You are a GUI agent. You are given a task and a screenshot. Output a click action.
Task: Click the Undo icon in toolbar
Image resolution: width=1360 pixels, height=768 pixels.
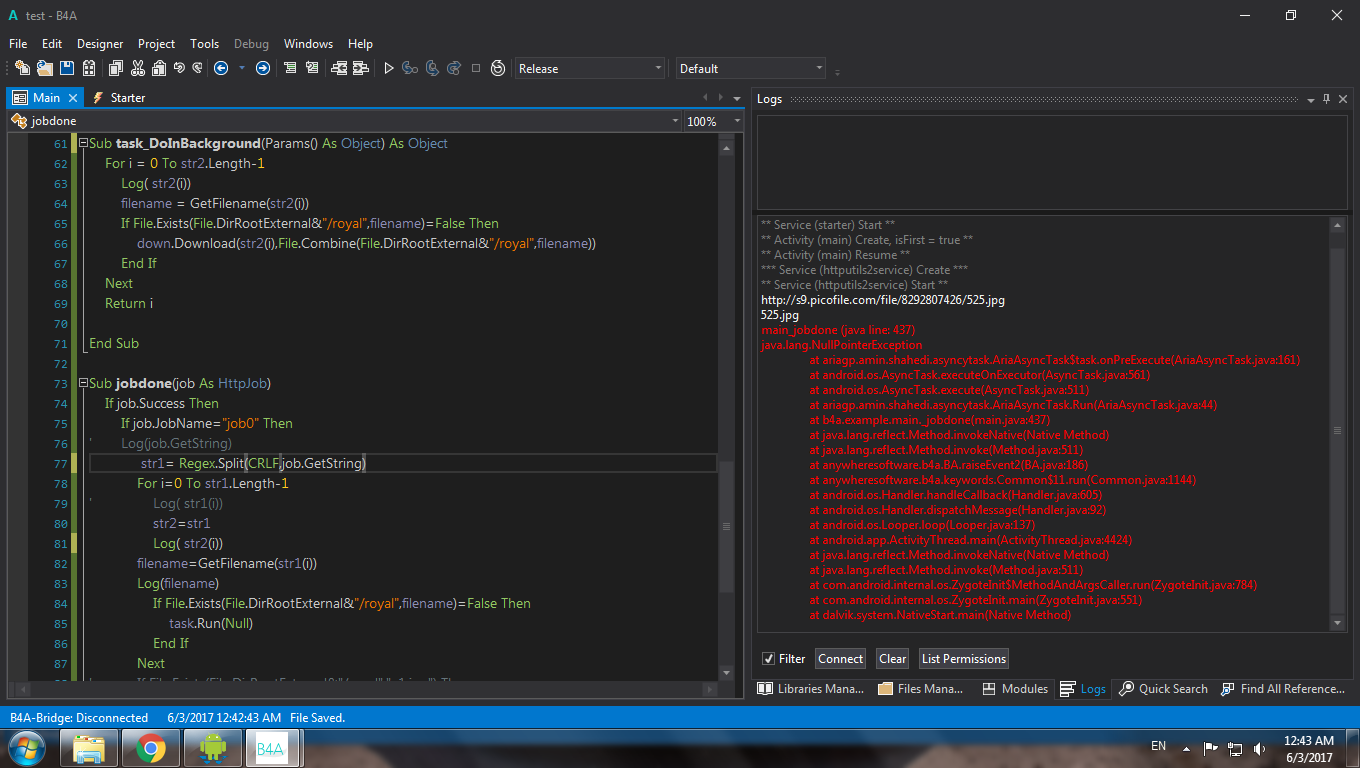[179, 68]
